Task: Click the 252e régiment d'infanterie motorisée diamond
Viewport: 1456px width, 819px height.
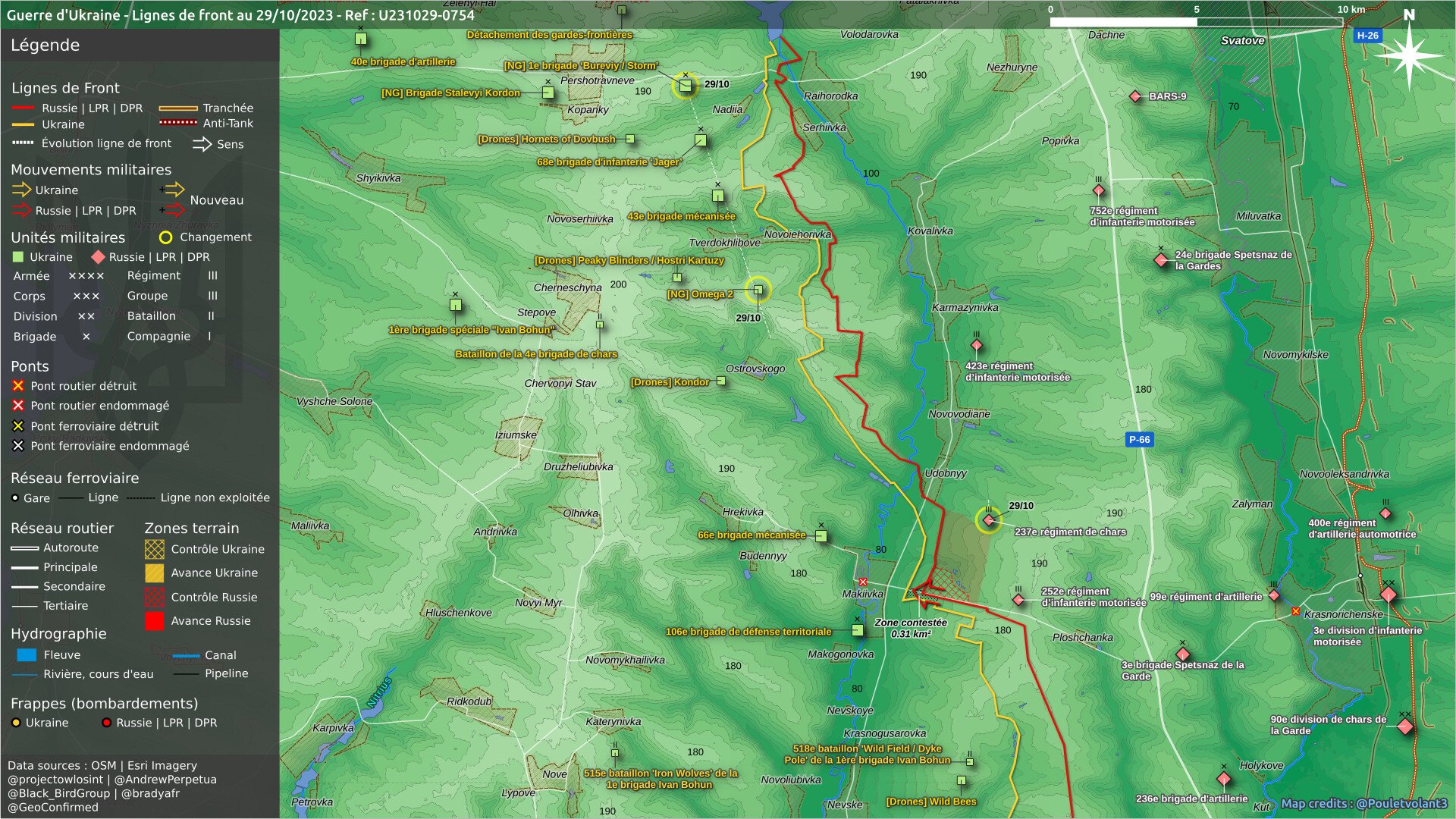Action: tap(1018, 600)
